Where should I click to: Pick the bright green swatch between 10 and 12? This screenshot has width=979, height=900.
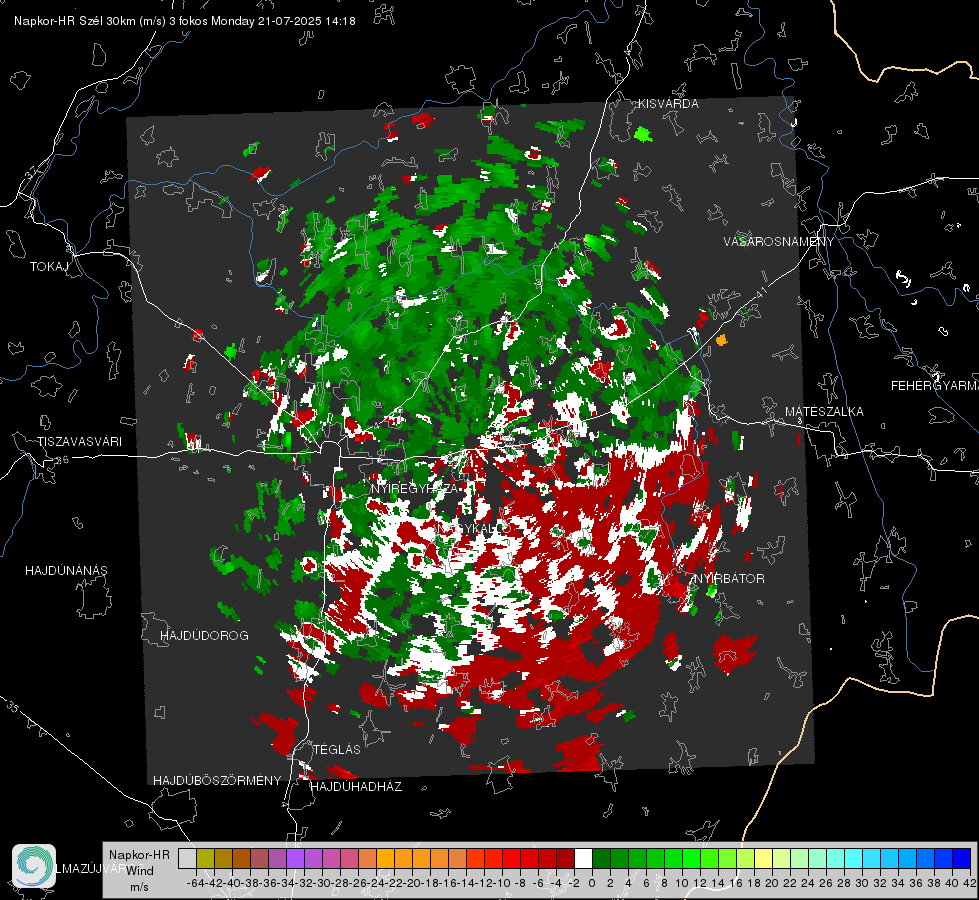[x=691, y=859]
